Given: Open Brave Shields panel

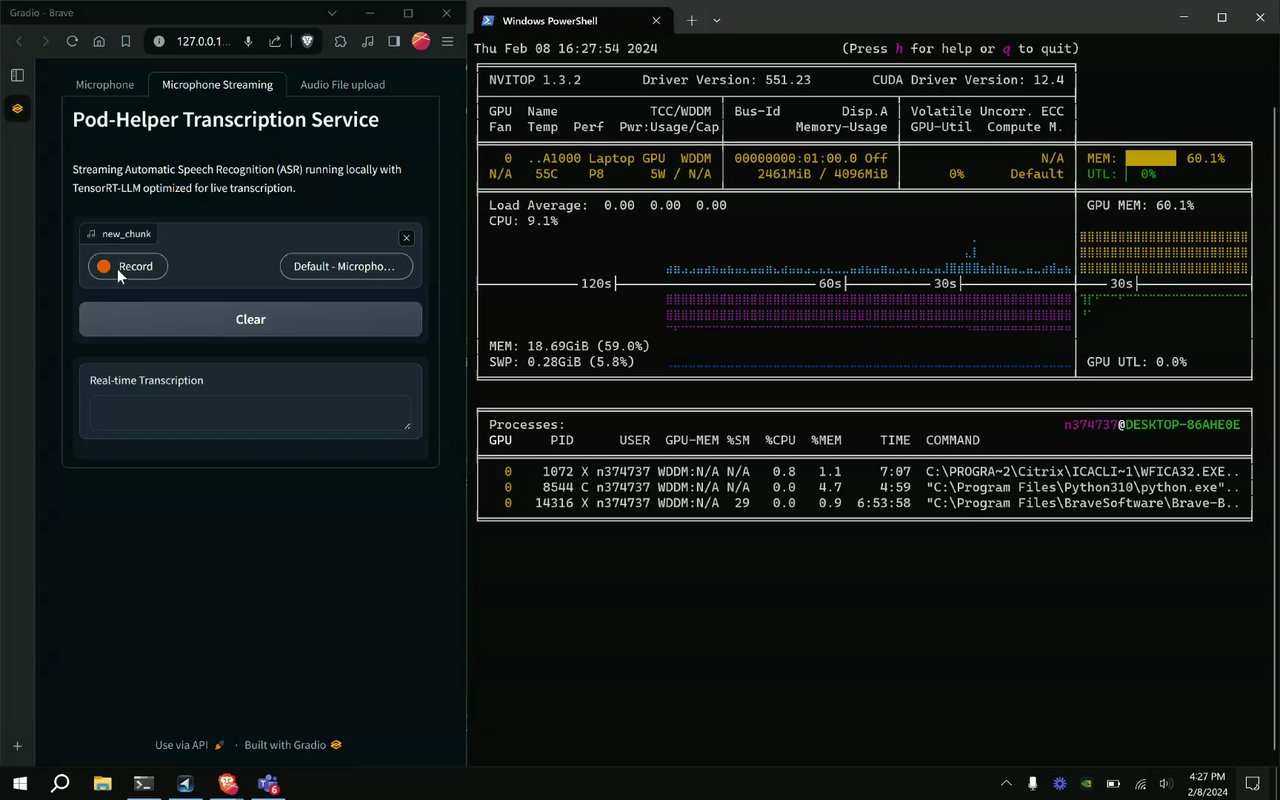Looking at the screenshot, I should (307, 42).
